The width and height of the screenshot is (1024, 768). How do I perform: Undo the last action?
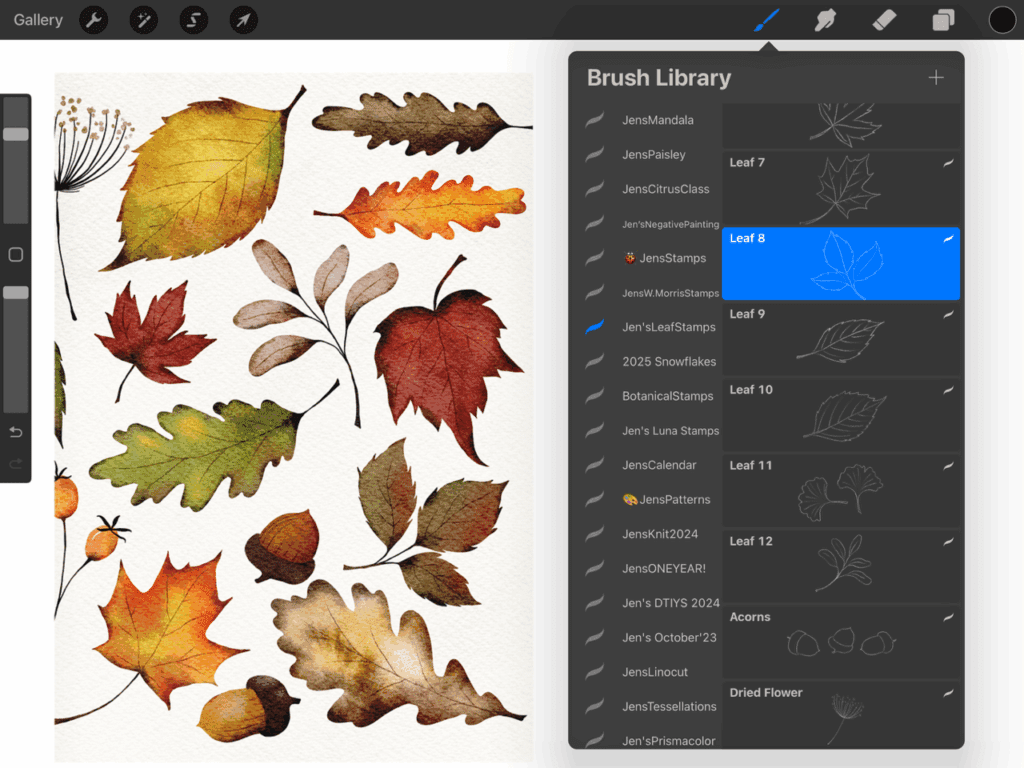pos(16,432)
